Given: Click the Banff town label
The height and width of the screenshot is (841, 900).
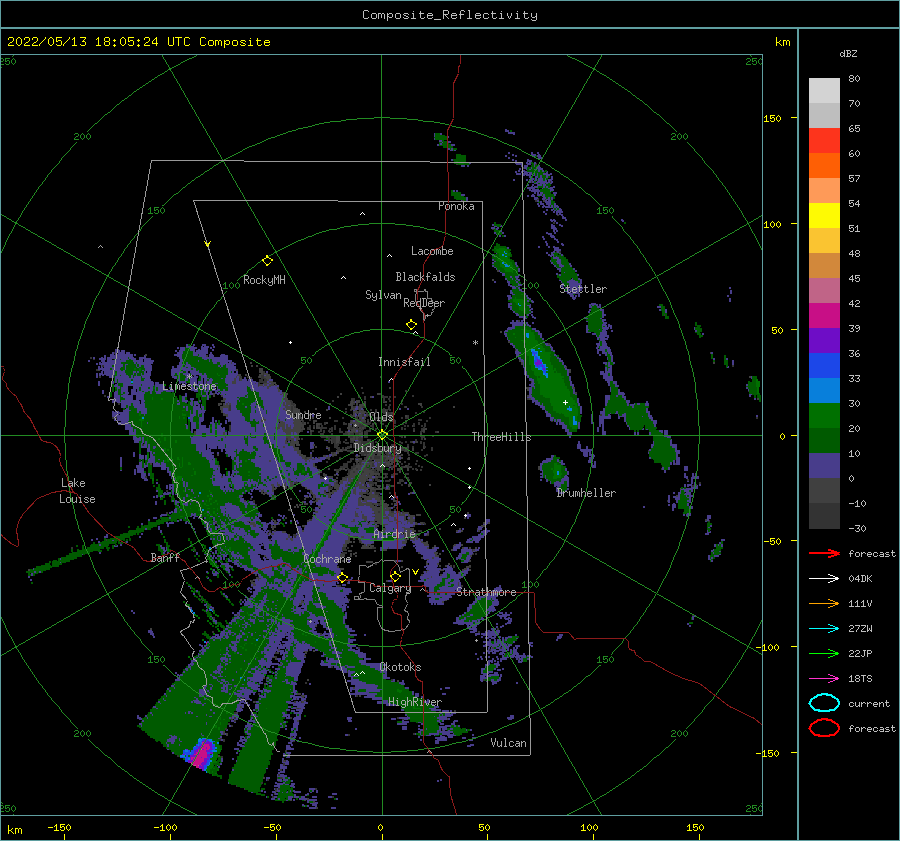Looking at the screenshot, I should point(165,557).
